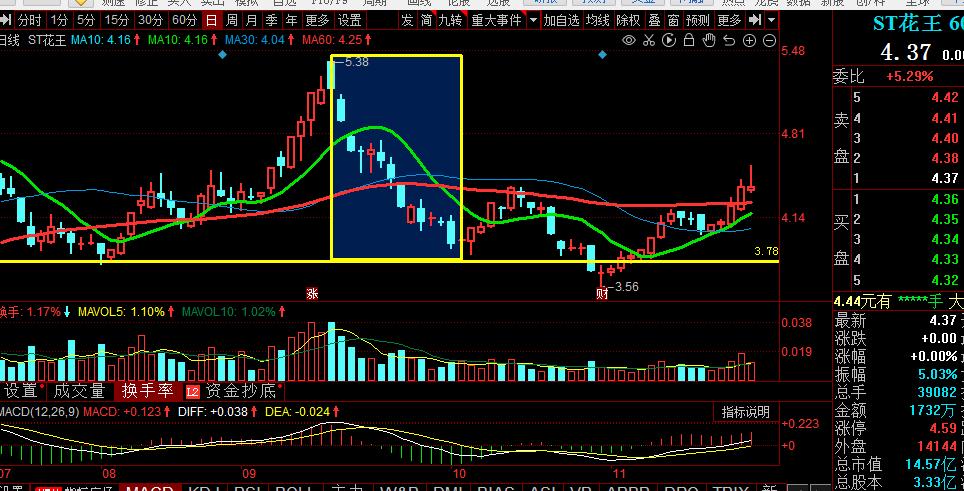This screenshot has width=964, height=491.
Task: Click the blue diamond marker near November
Action: point(602,55)
